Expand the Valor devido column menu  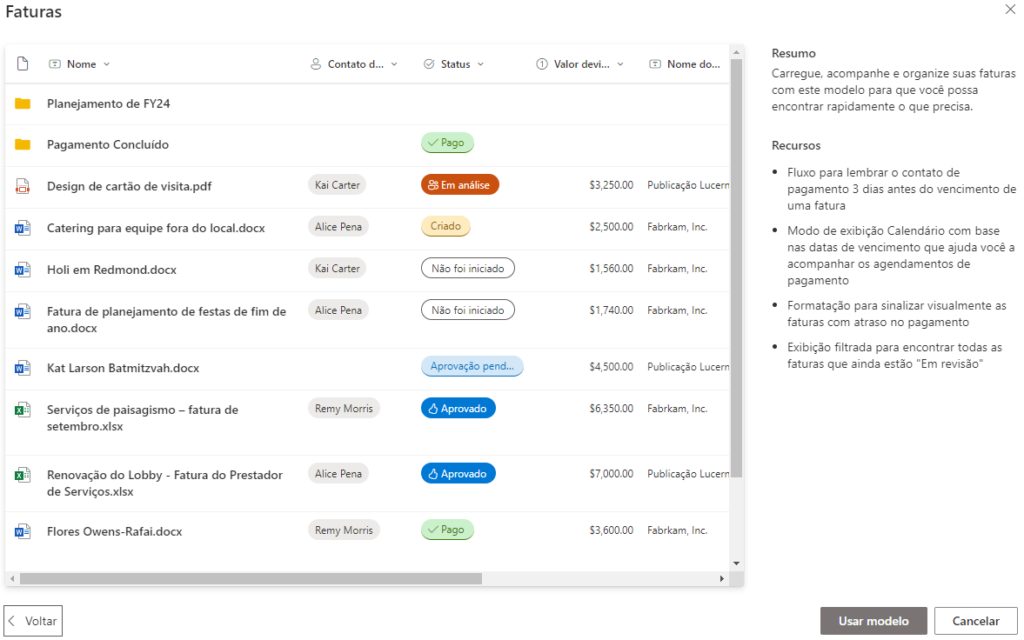click(619, 63)
